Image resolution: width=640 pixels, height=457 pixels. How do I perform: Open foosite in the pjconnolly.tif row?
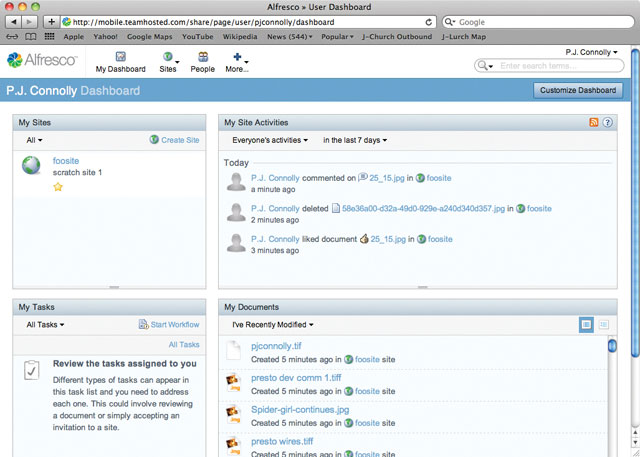click(367, 359)
